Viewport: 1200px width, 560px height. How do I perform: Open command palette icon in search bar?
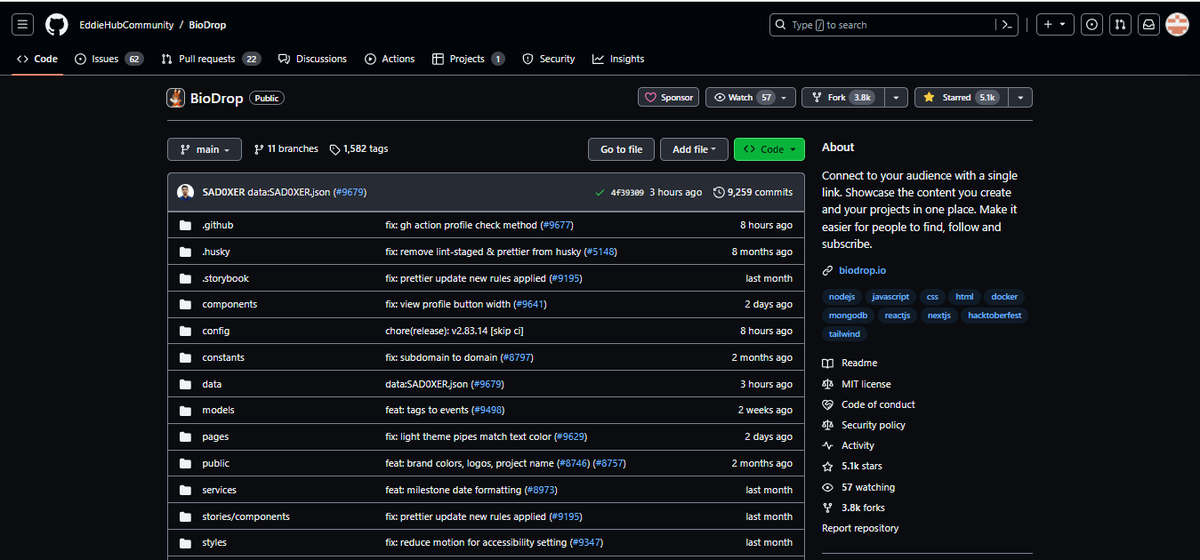[1009, 25]
